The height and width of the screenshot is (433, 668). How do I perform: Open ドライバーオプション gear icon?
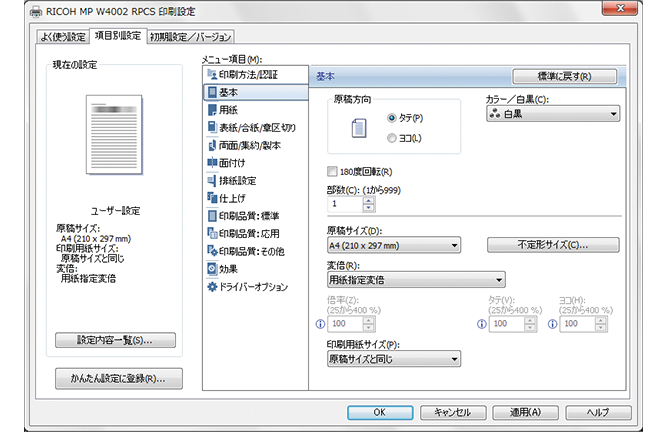[x=211, y=286]
